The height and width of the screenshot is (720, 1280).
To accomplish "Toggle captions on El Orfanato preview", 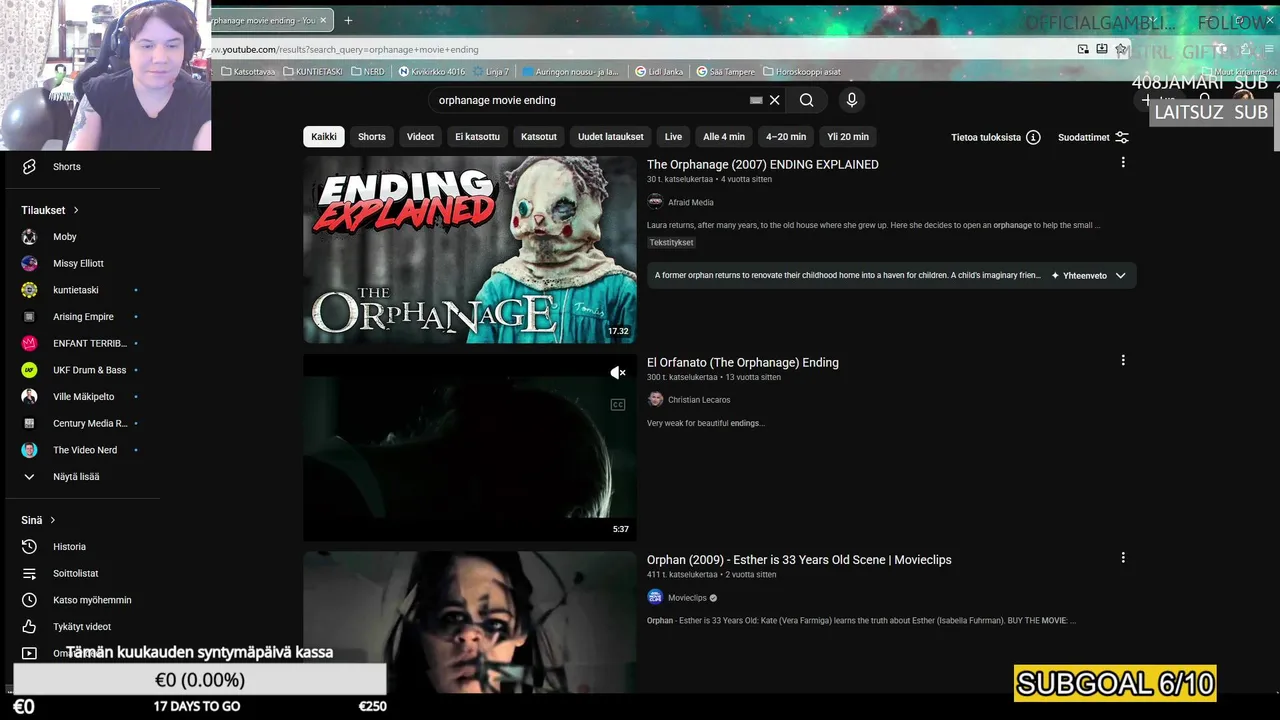I will click(618, 405).
